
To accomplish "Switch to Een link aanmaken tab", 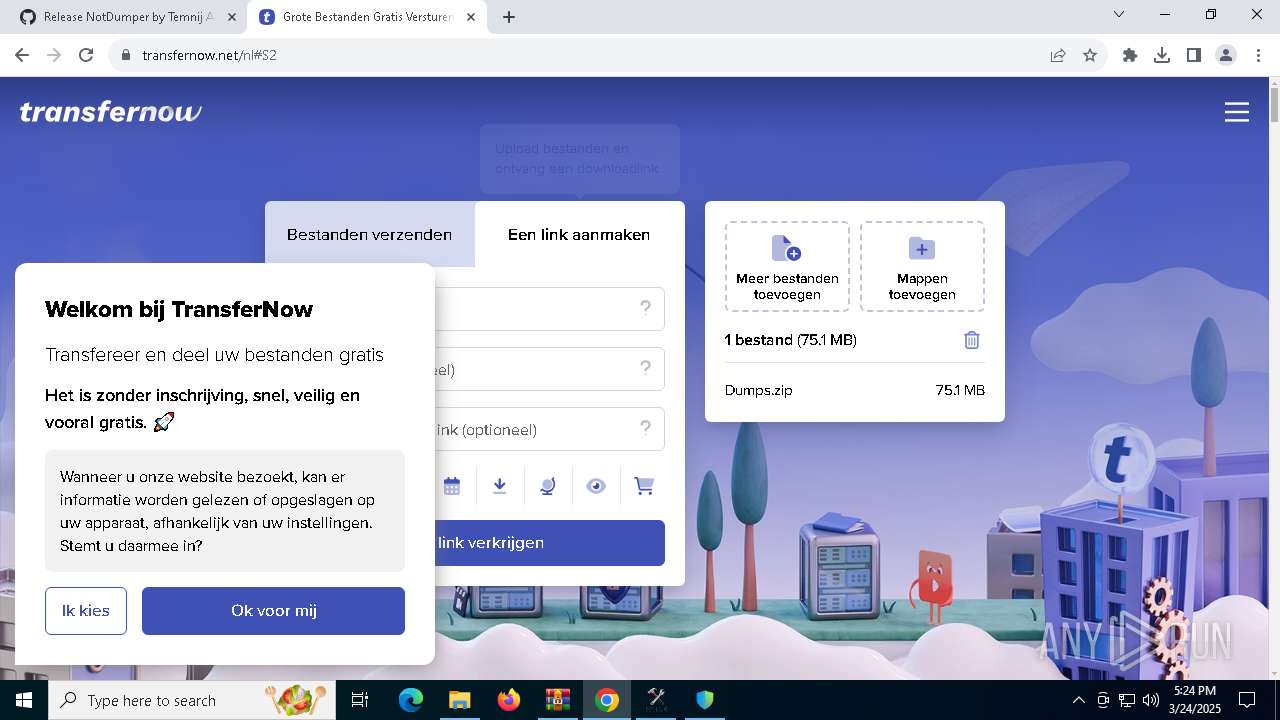I will coord(579,234).
